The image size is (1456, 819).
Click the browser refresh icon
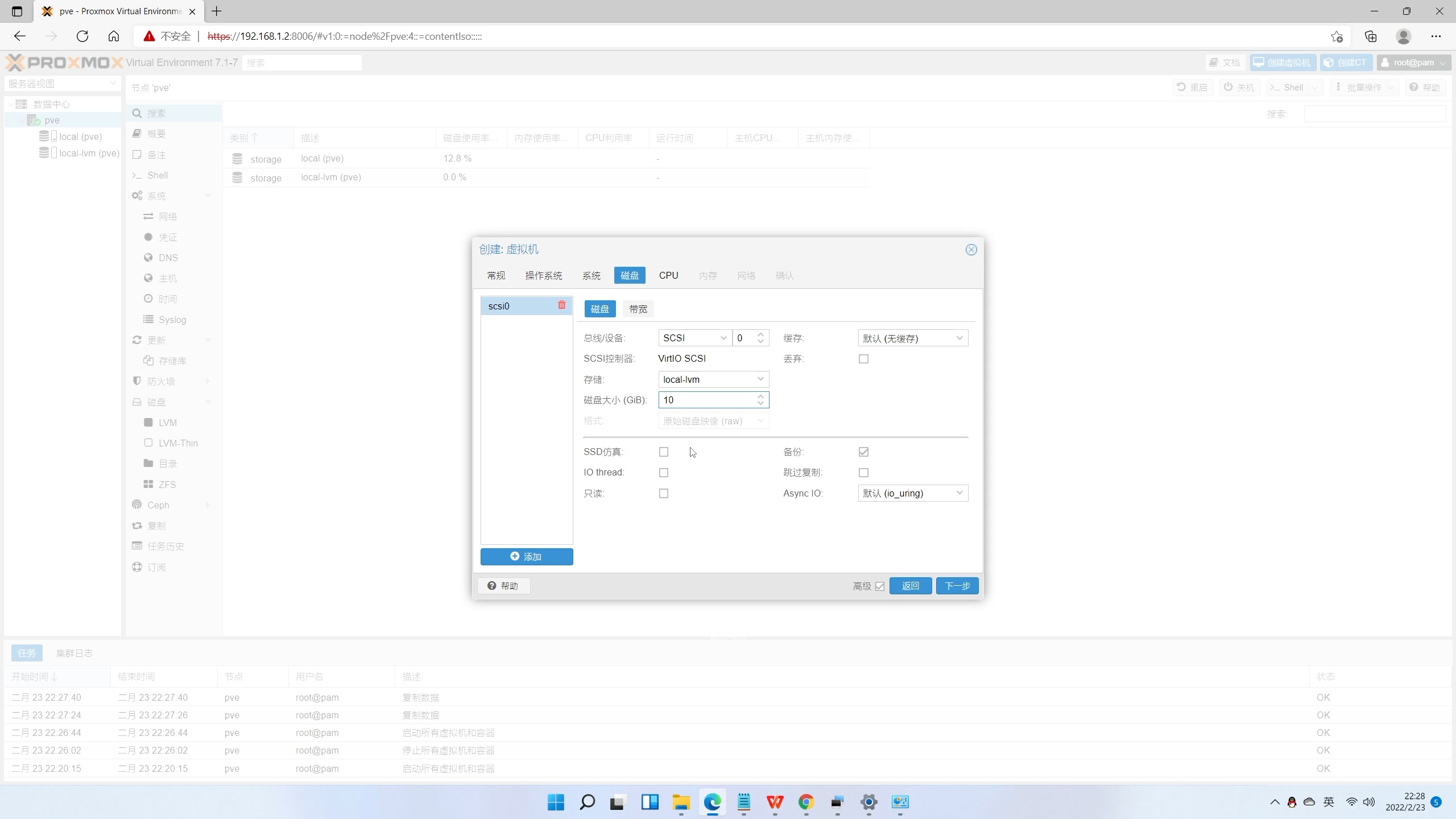click(x=82, y=36)
